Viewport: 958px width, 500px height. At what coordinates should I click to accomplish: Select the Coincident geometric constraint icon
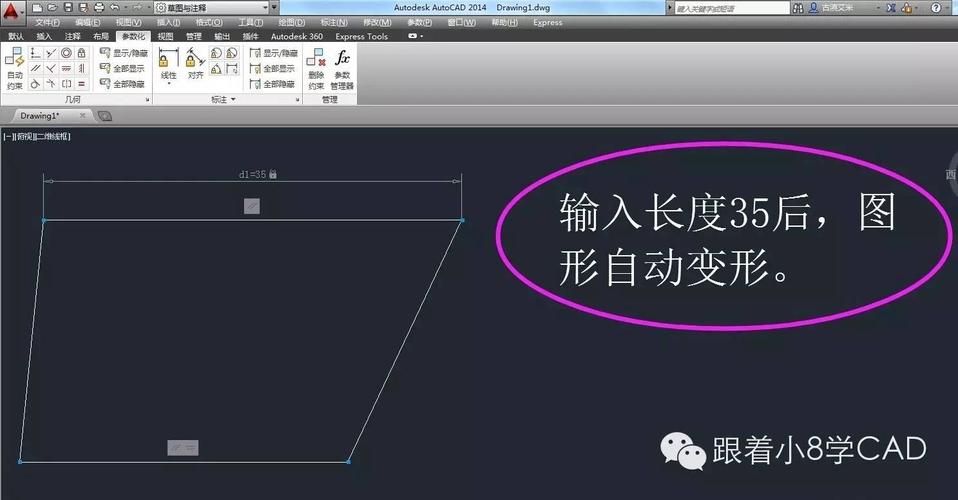35,53
